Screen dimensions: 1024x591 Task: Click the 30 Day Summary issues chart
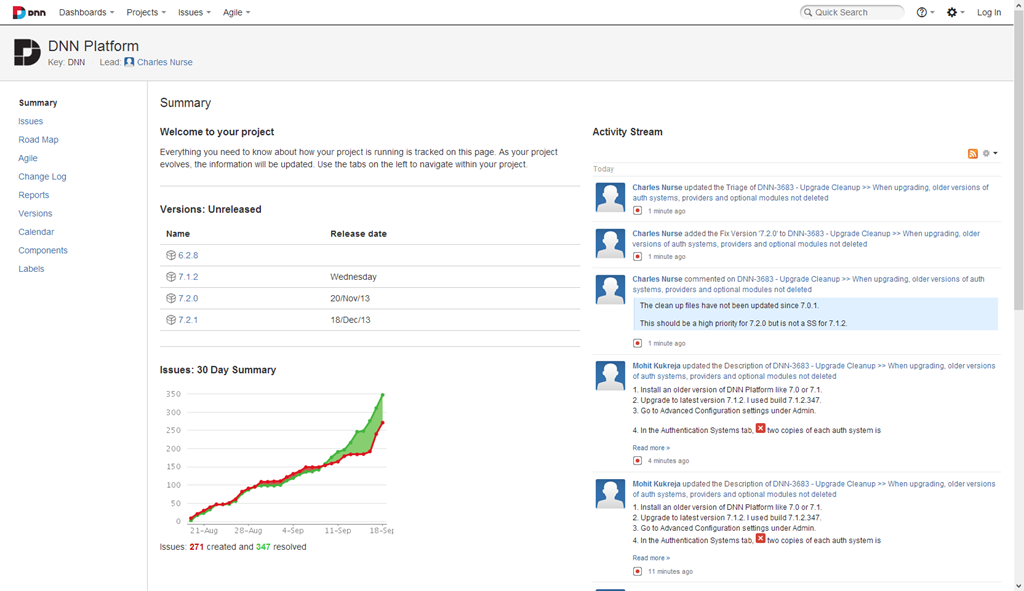(x=277, y=461)
